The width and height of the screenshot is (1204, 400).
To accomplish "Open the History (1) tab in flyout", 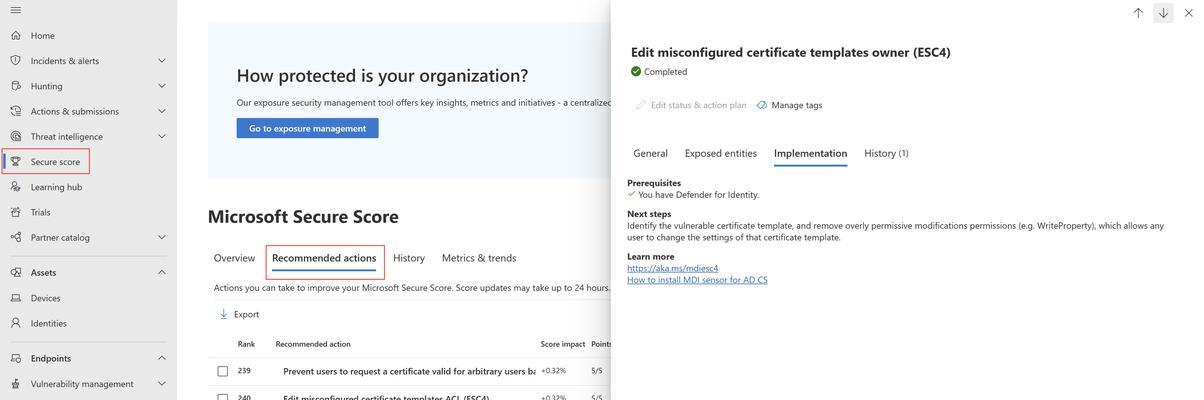I will click(x=887, y=153).
